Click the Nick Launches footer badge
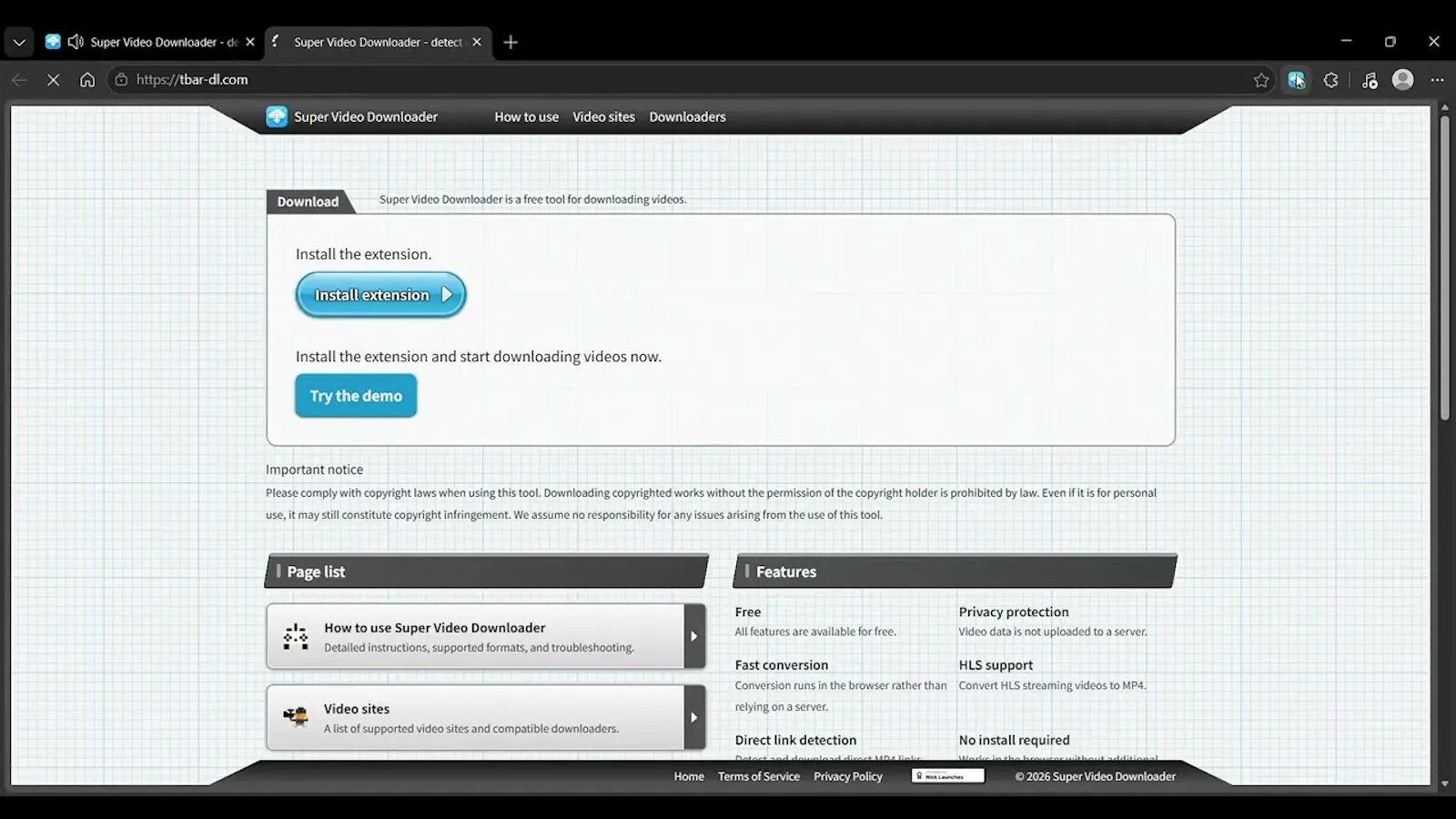Image resolution: width=1456 pixels, height=819 pixels. click(x=948, y=776)
